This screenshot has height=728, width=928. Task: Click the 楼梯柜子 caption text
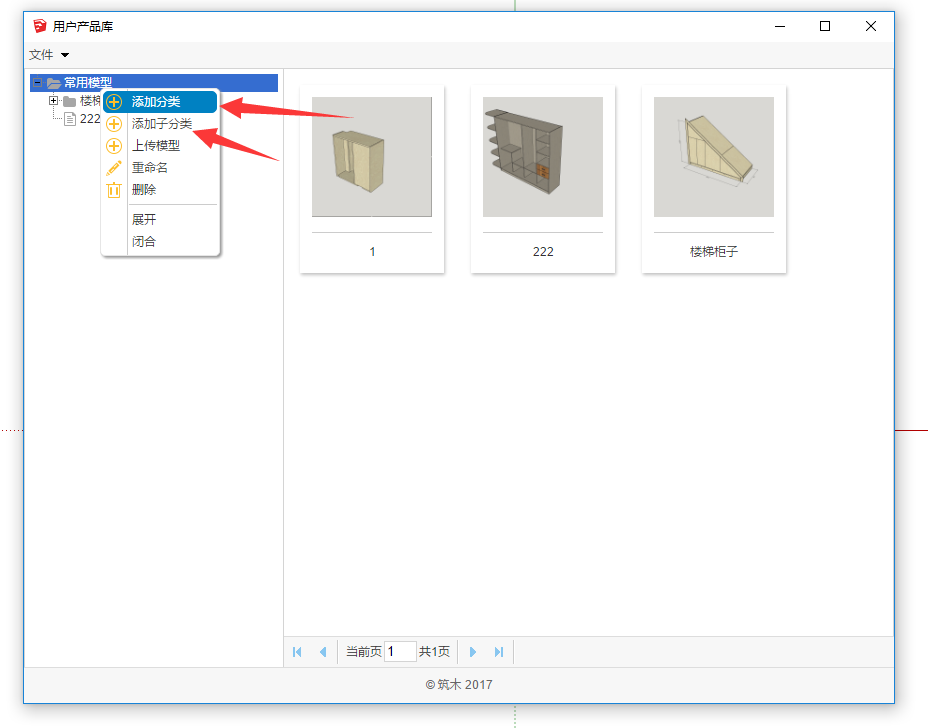[x=714, y=252]
